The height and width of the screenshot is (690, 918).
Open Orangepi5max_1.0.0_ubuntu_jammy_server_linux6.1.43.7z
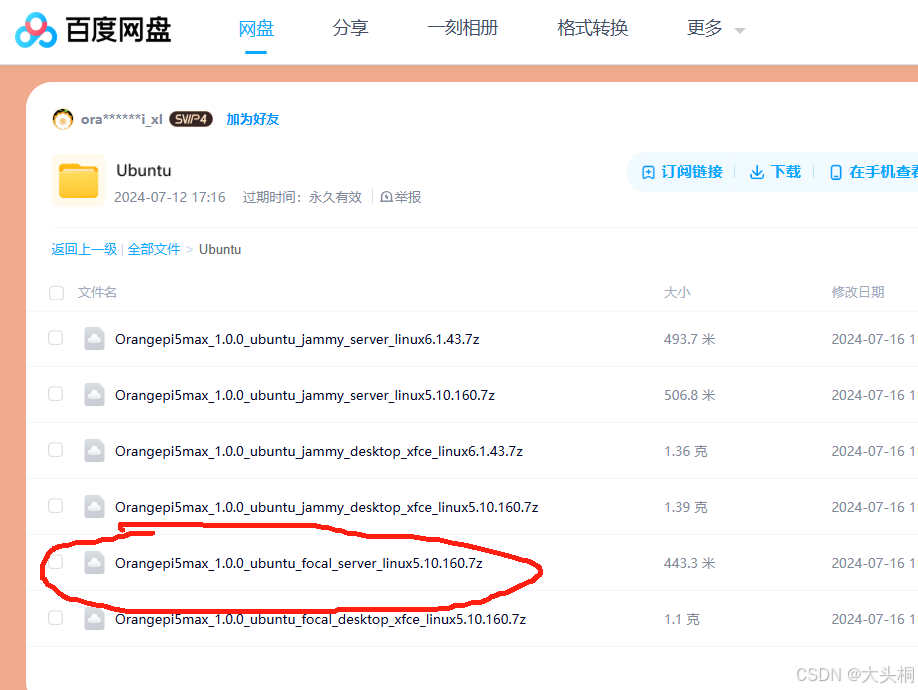click(297, 339)
